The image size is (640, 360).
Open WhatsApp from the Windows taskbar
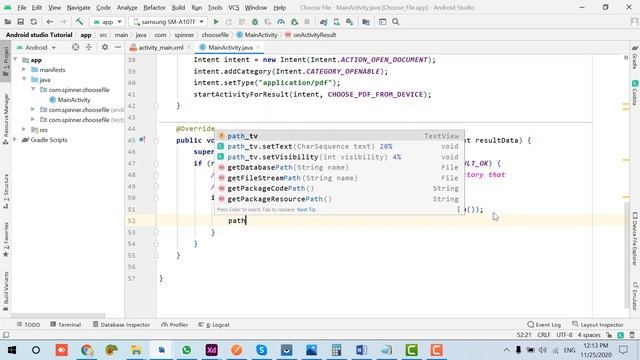tap(187, 350)
